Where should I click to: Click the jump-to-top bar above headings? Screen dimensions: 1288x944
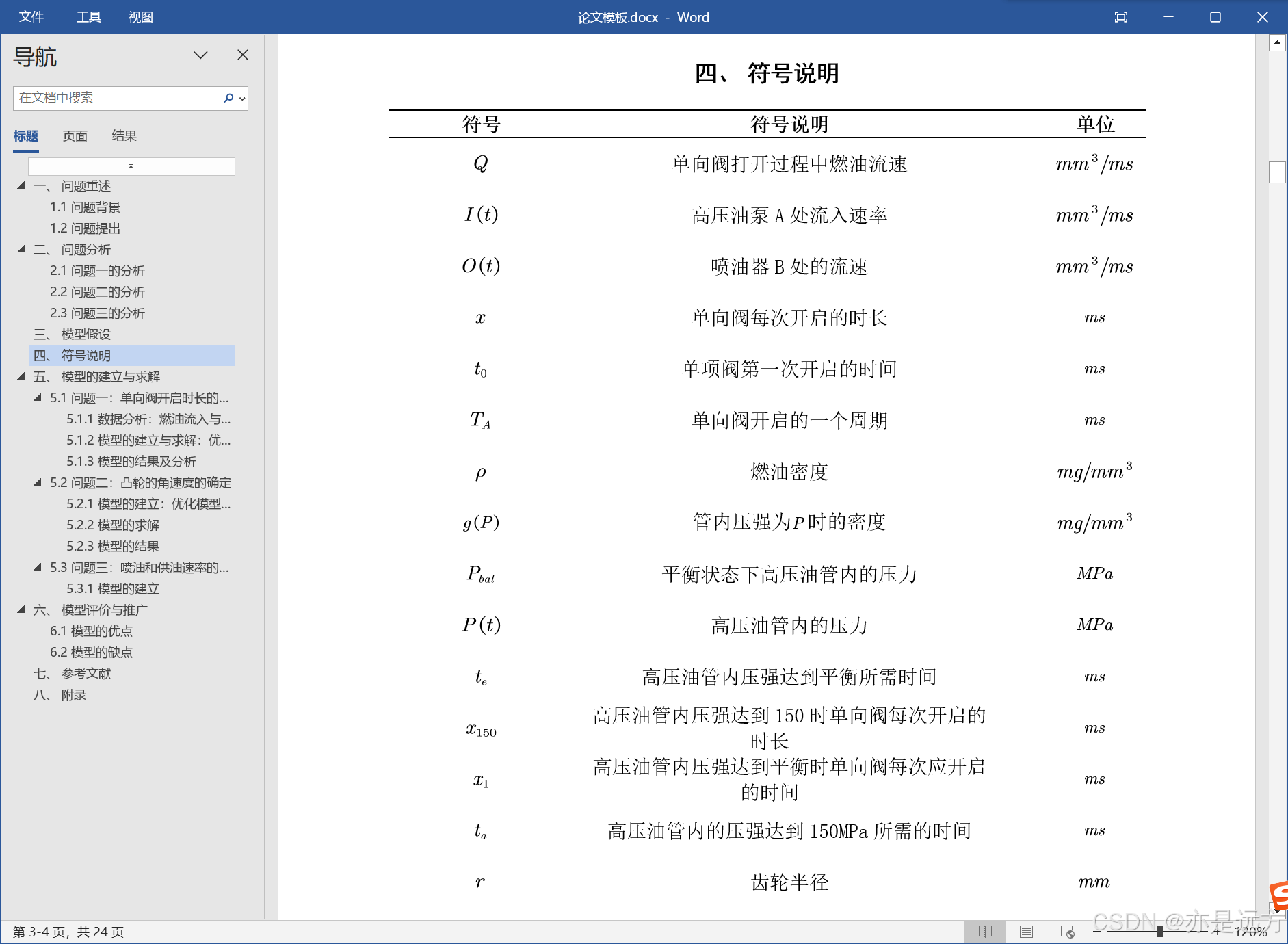tap(131, 166)
